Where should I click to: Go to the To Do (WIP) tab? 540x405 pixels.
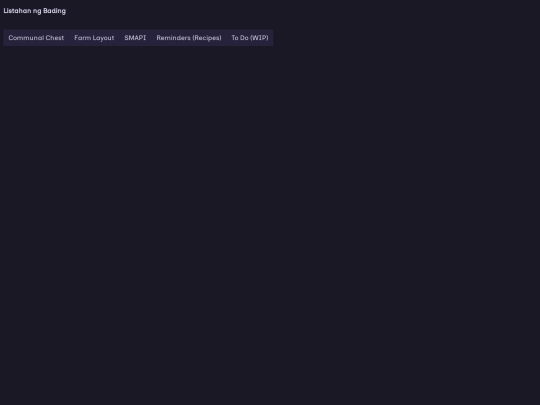click(250, 38)
